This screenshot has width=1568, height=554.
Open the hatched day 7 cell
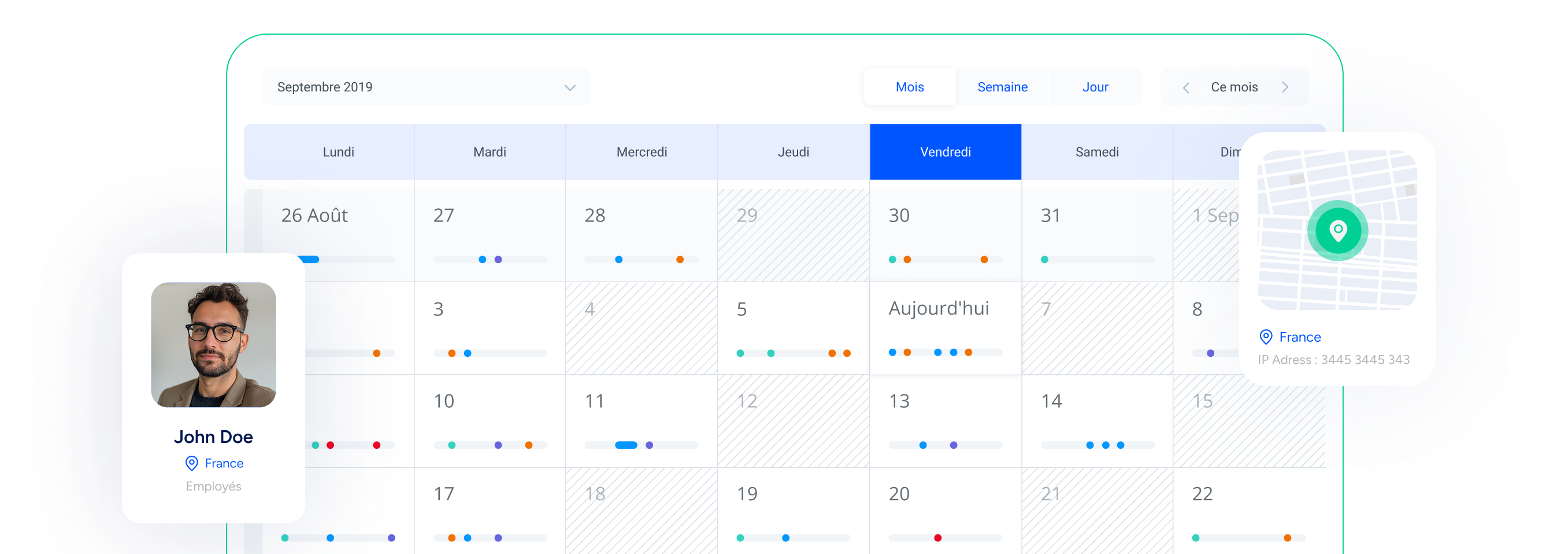coord(1097,328)
